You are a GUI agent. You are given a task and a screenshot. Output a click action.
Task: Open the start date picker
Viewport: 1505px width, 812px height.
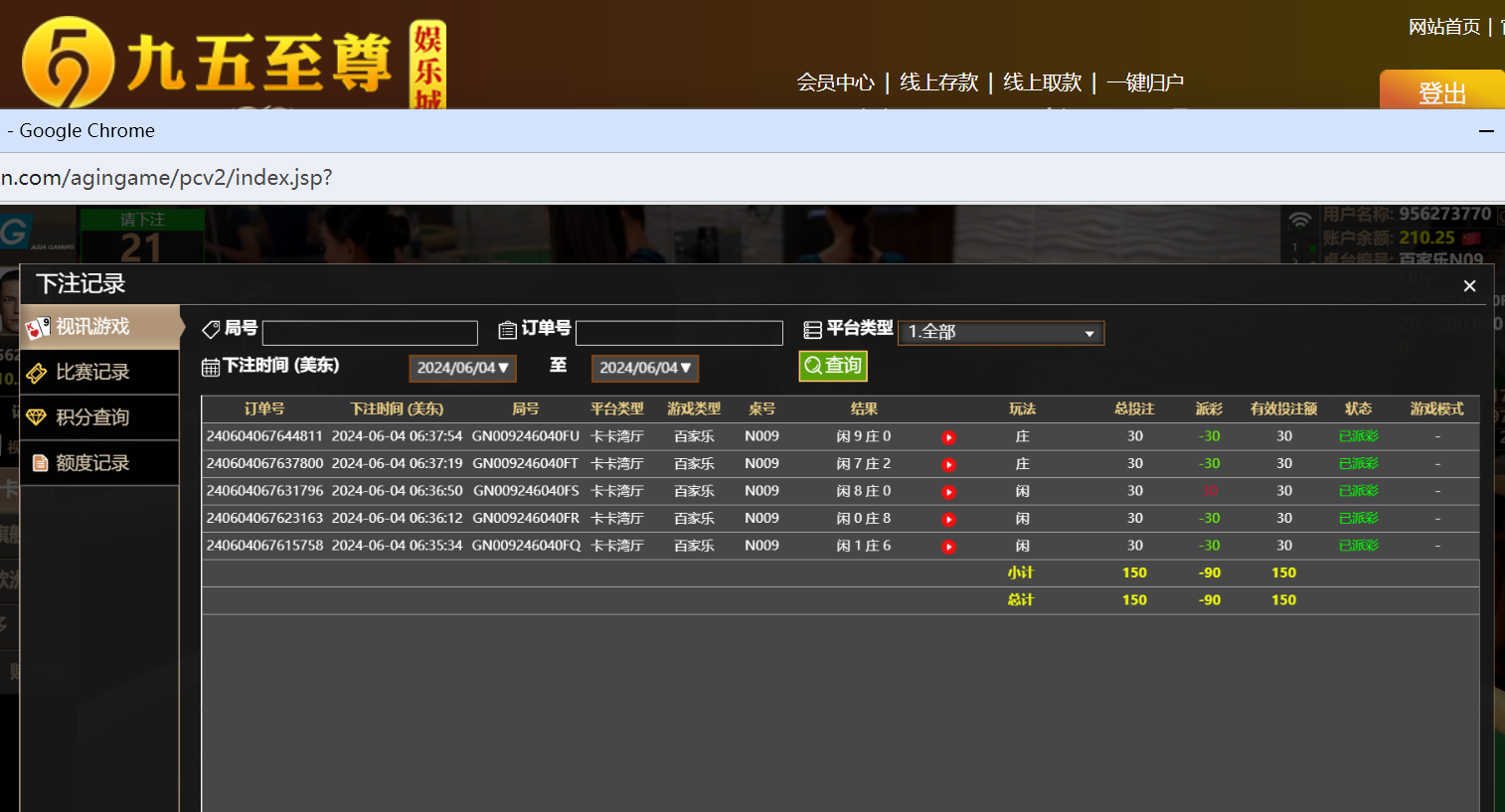pyautogui.click(x=462, y=368)
